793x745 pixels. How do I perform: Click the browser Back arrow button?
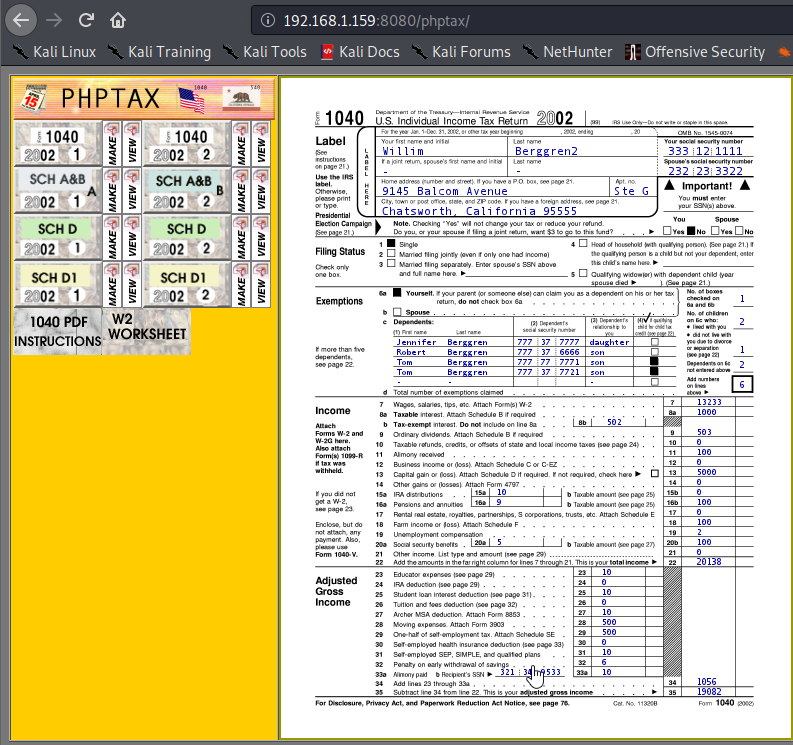coord(22,19)
